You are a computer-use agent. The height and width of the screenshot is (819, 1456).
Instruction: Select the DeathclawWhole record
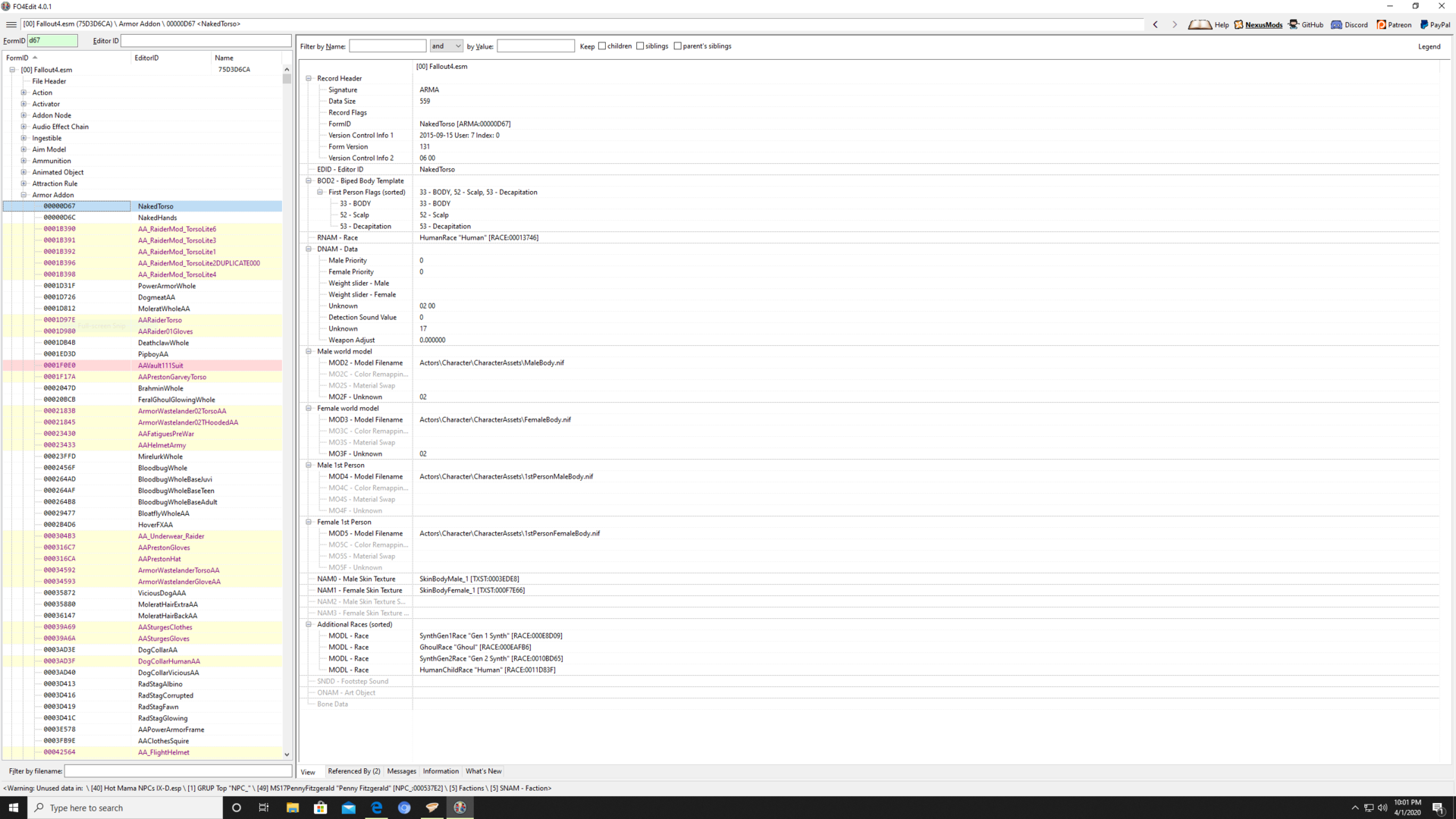click(143, 343)
